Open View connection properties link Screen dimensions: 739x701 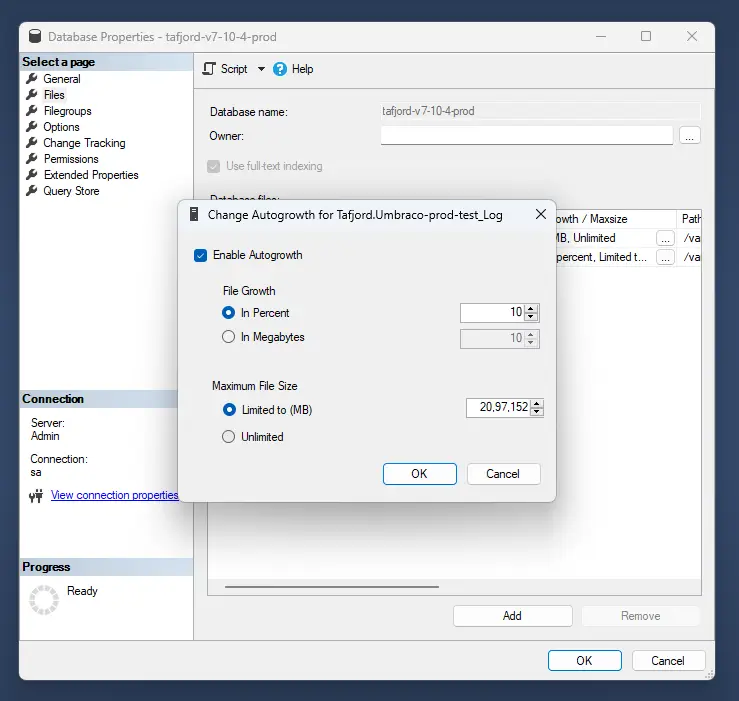[x=114, y=495]
